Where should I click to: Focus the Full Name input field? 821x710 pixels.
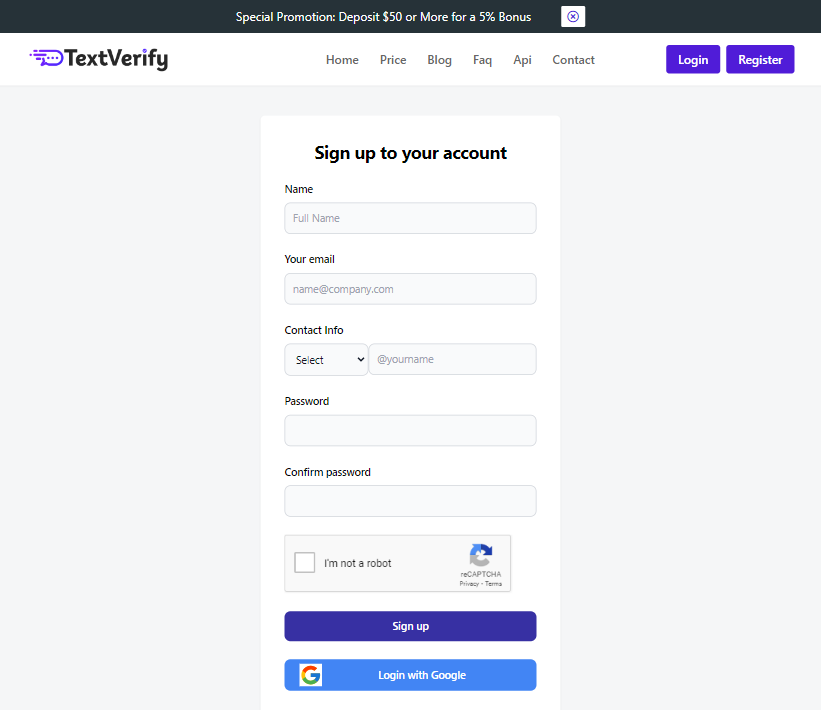click(x=410, y=218)
